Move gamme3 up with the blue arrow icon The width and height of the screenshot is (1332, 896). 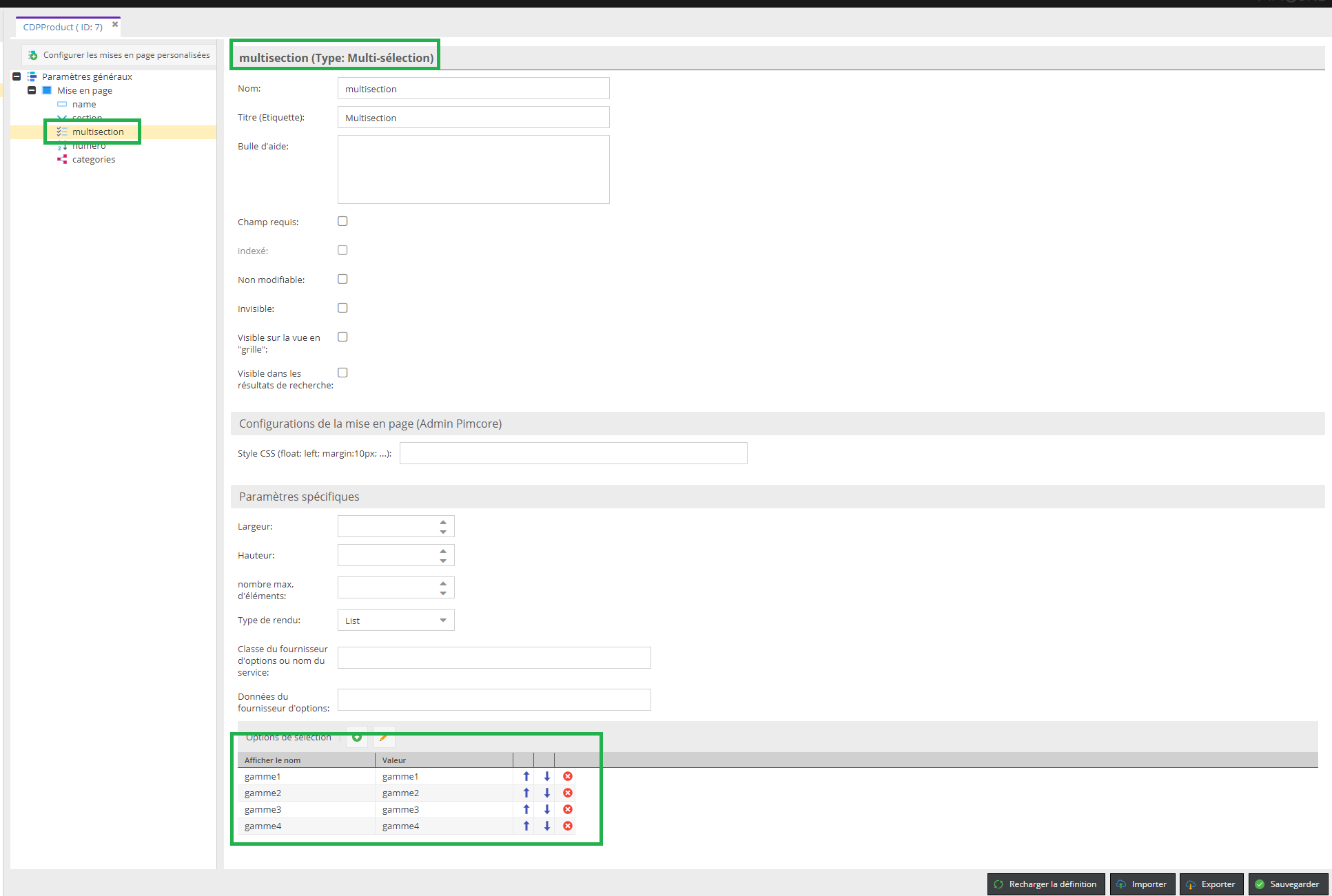click(x=526, y=809)
